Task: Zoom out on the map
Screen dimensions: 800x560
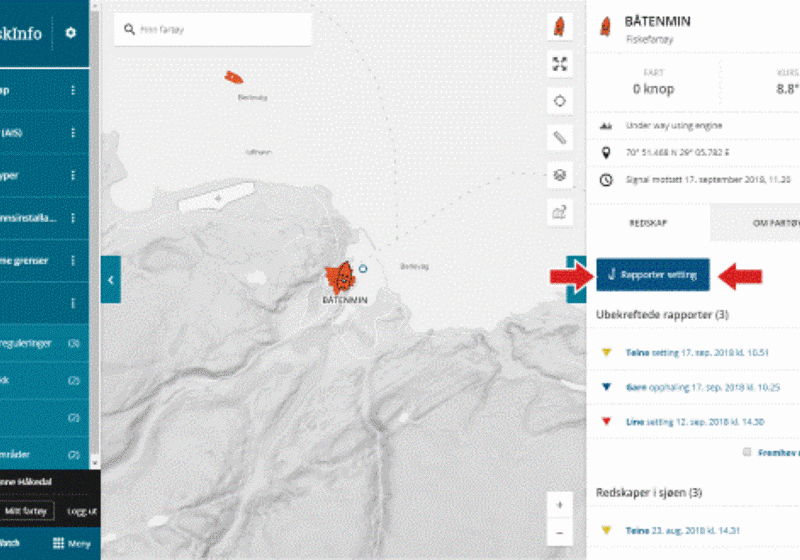Action: (x=560, y=534)
